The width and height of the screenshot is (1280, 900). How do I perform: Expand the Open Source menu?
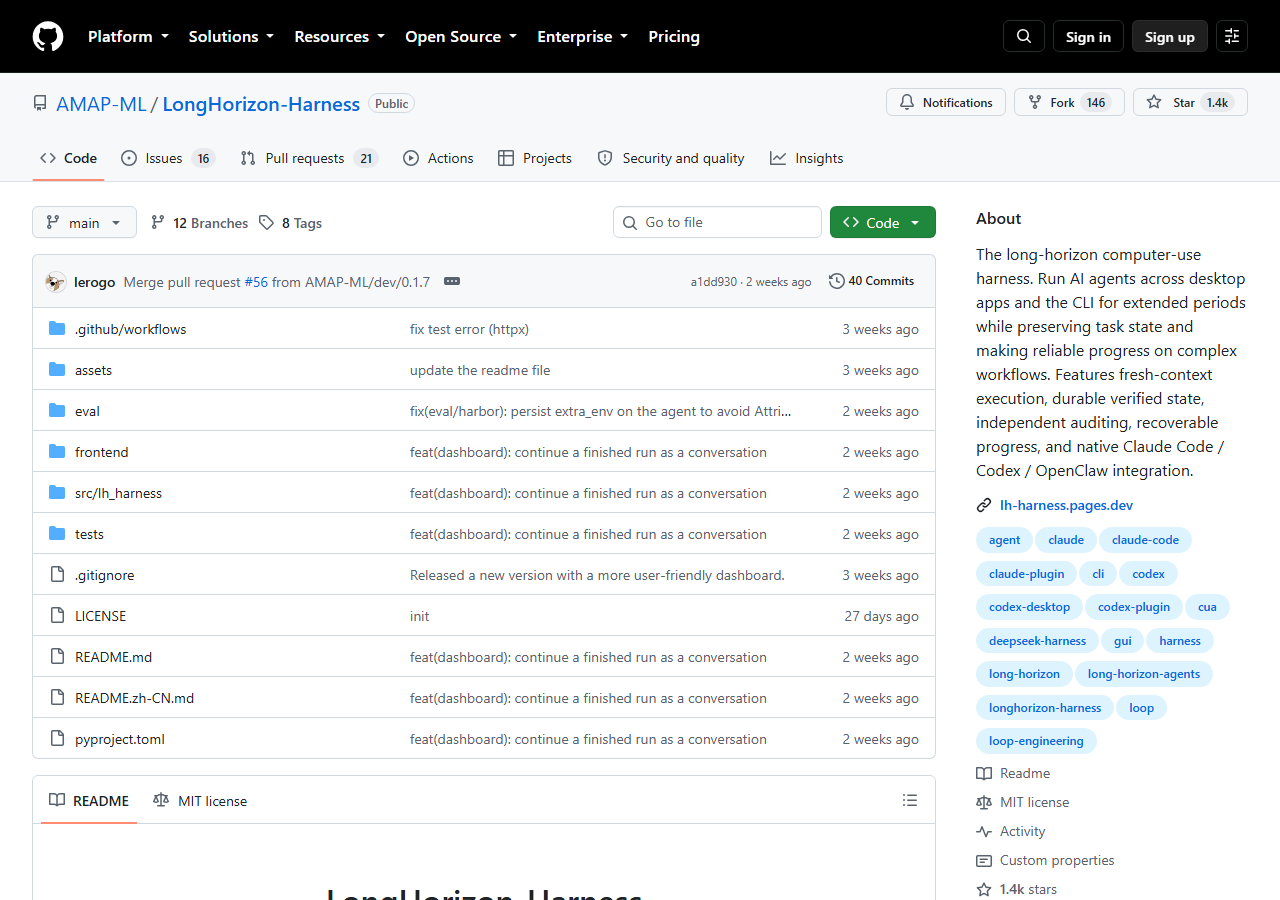461,36
